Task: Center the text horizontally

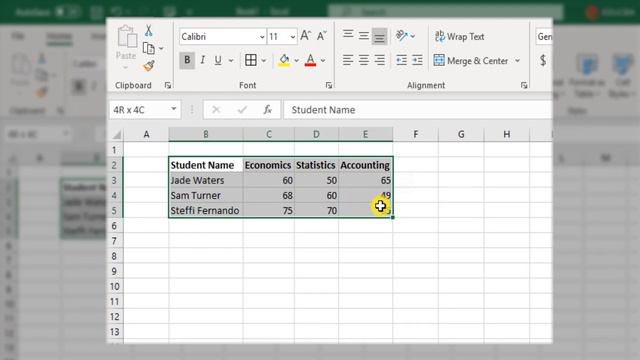Action: (x=364, y=60)
